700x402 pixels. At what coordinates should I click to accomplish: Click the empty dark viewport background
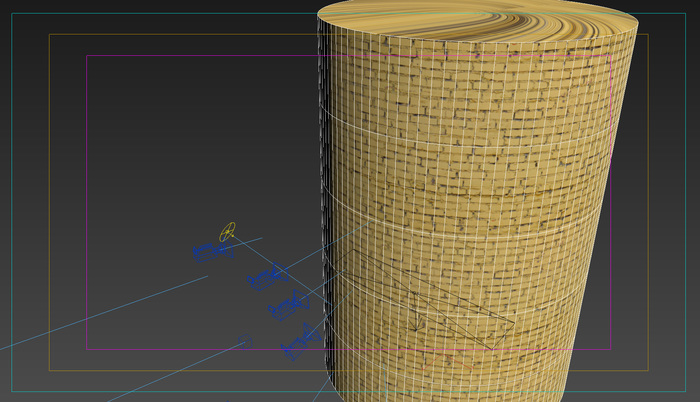point(179,134)
